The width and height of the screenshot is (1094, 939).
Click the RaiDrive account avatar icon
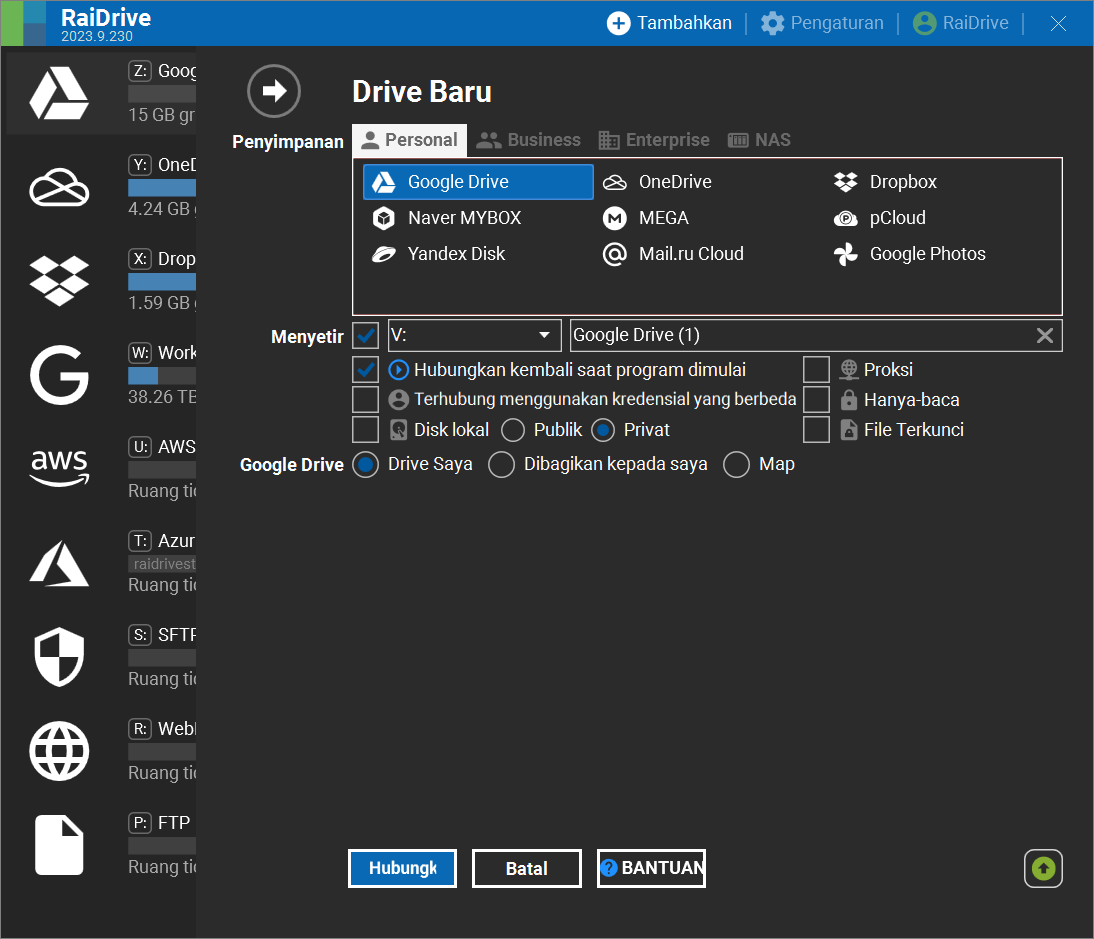[x=924, y=23]
